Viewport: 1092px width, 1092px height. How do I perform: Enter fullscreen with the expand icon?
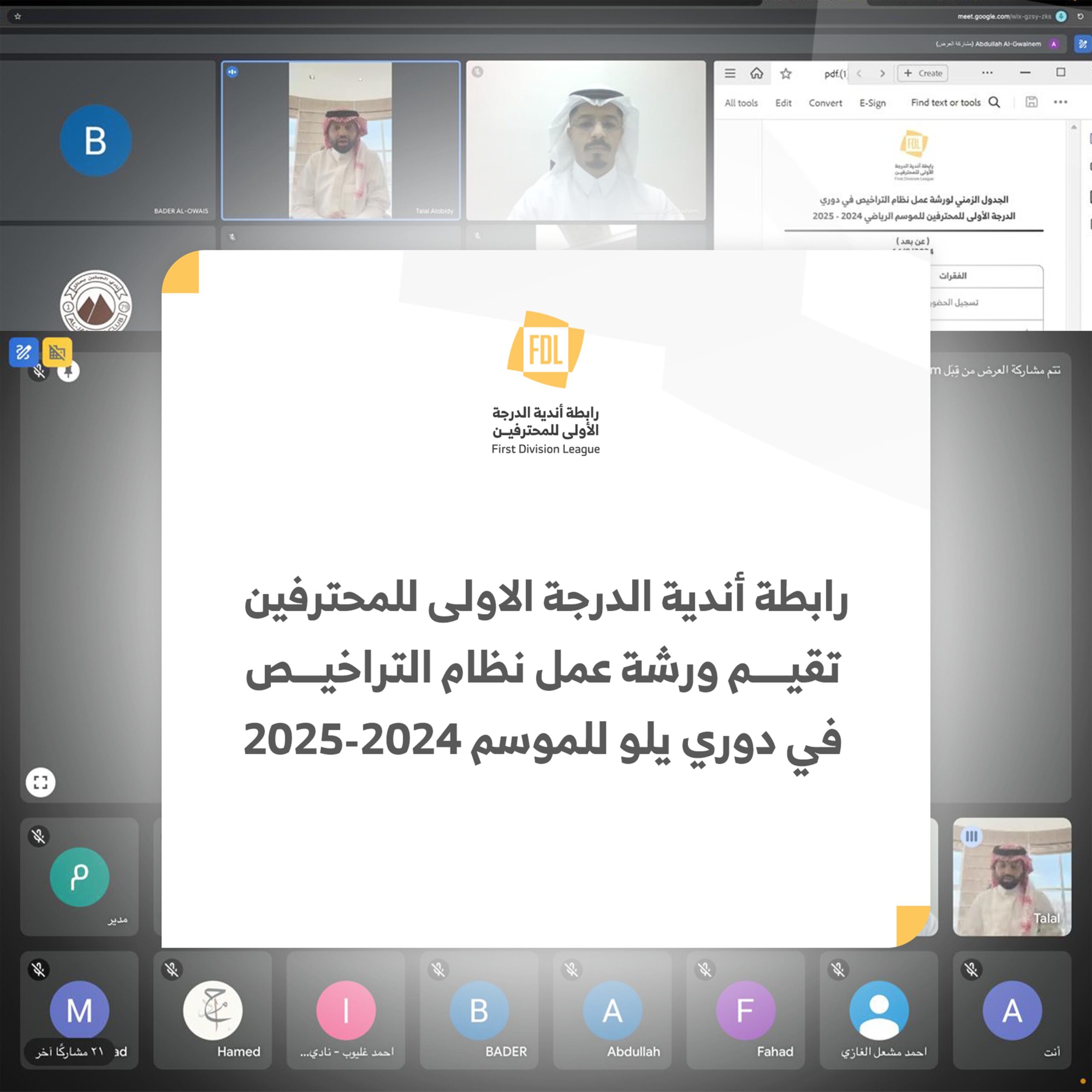point(41,782)
